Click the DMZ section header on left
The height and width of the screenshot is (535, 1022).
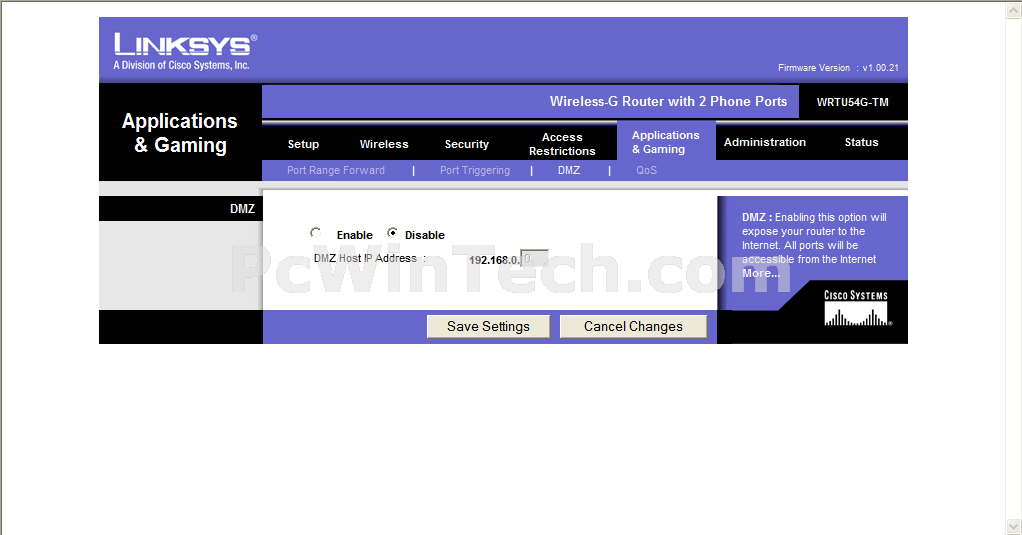click(242, 209)
